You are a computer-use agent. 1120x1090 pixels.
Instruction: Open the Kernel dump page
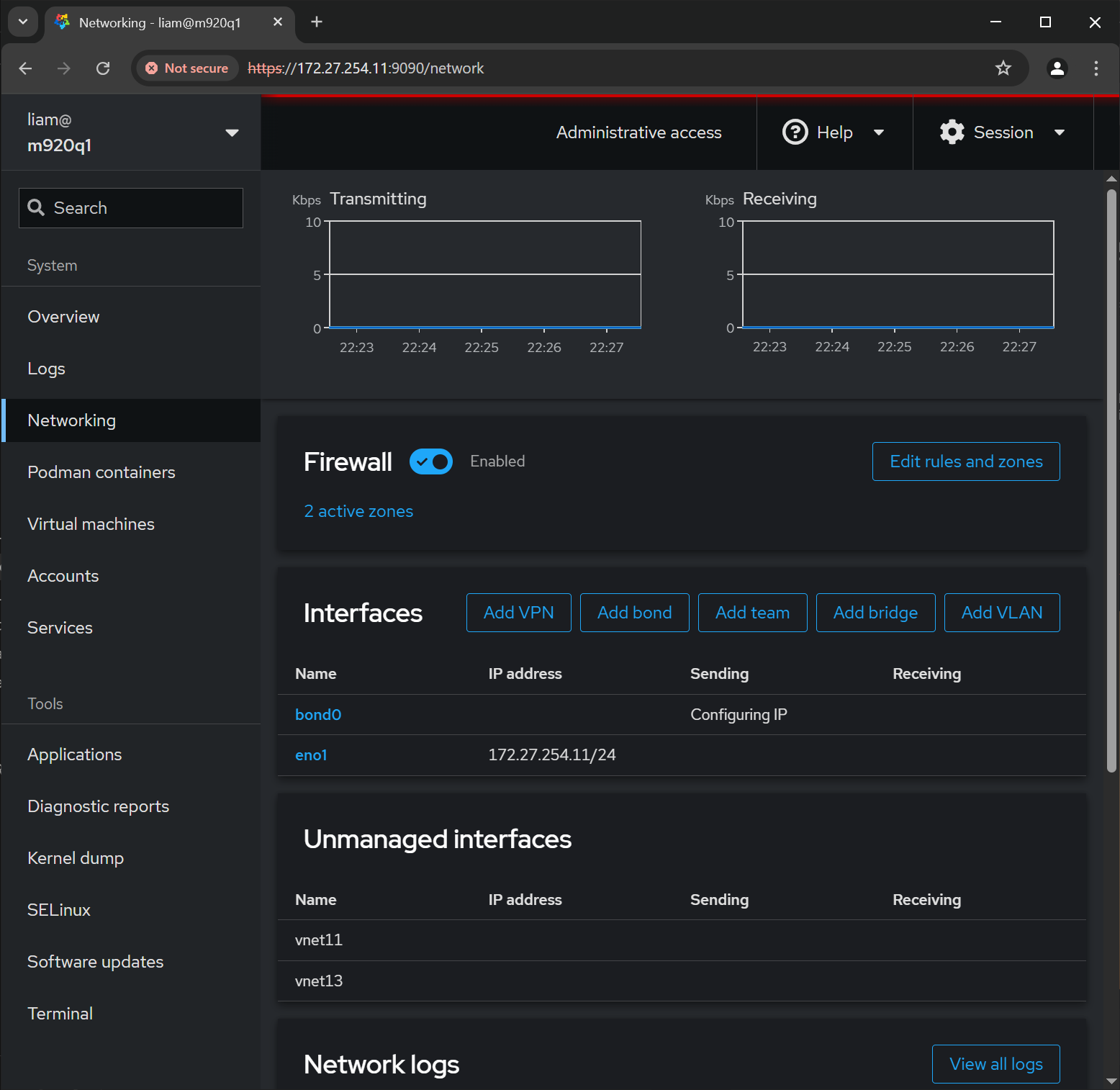pos(131,858)
